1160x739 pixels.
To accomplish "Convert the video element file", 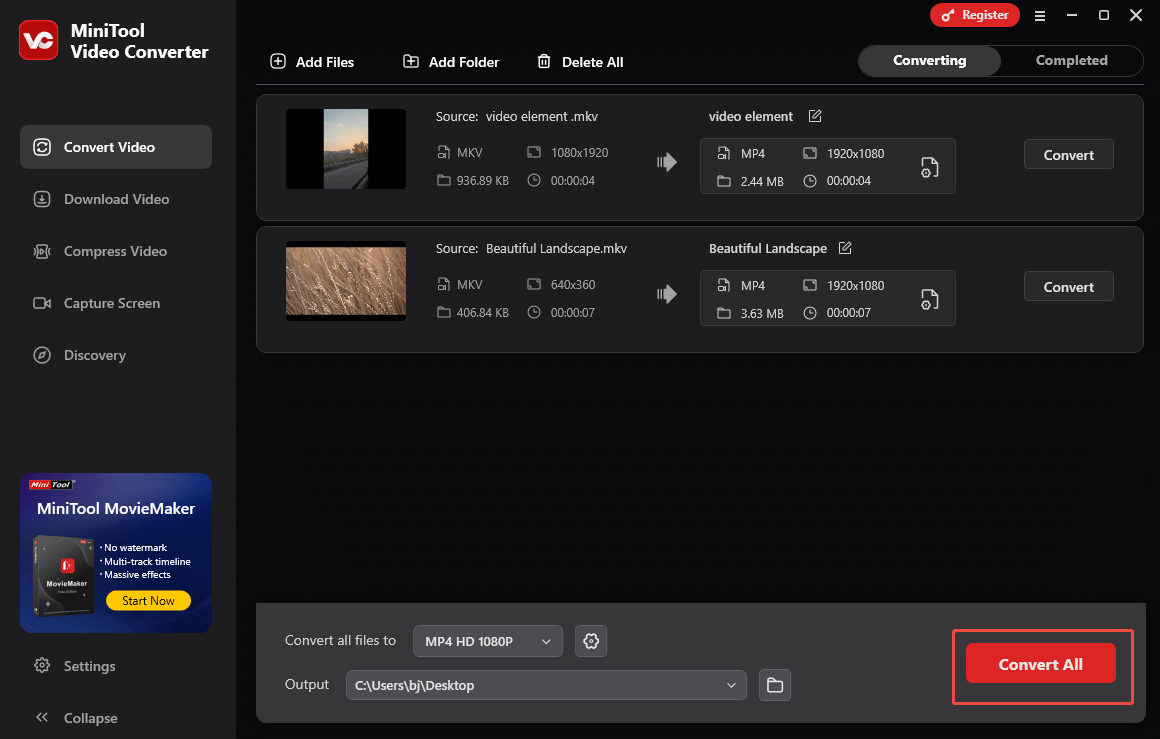I will [1068, 155].
